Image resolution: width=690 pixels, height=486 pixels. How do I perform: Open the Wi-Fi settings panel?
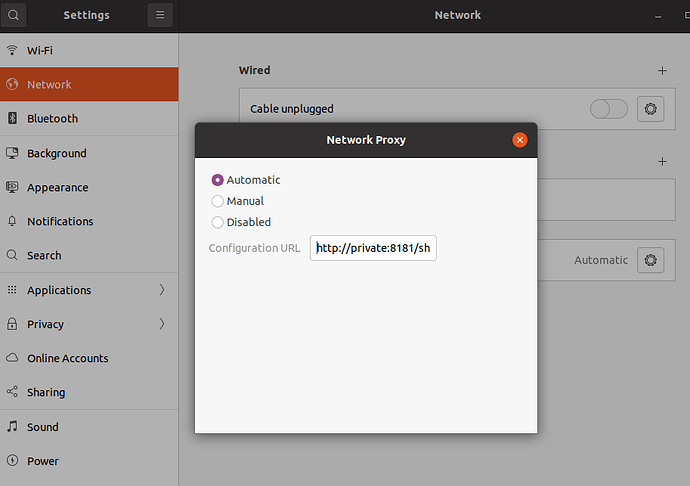point(89,50)
